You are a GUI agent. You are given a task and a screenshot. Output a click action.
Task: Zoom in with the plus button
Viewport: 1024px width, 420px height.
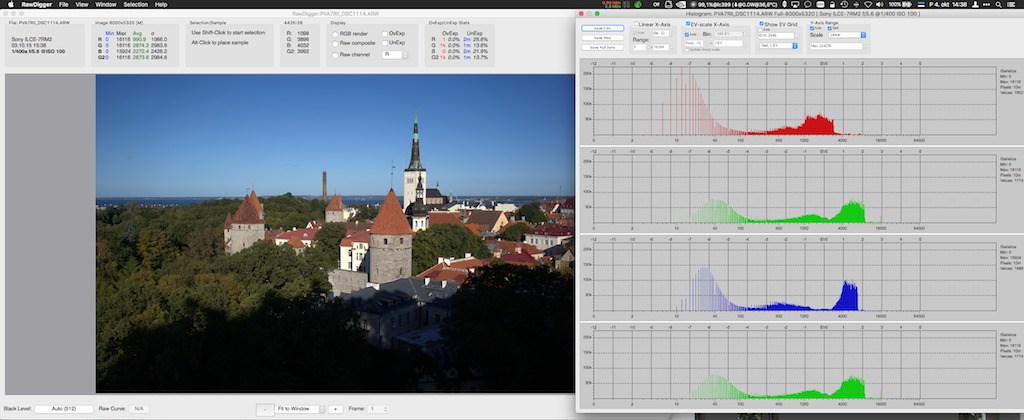click(x=335, y=409)
